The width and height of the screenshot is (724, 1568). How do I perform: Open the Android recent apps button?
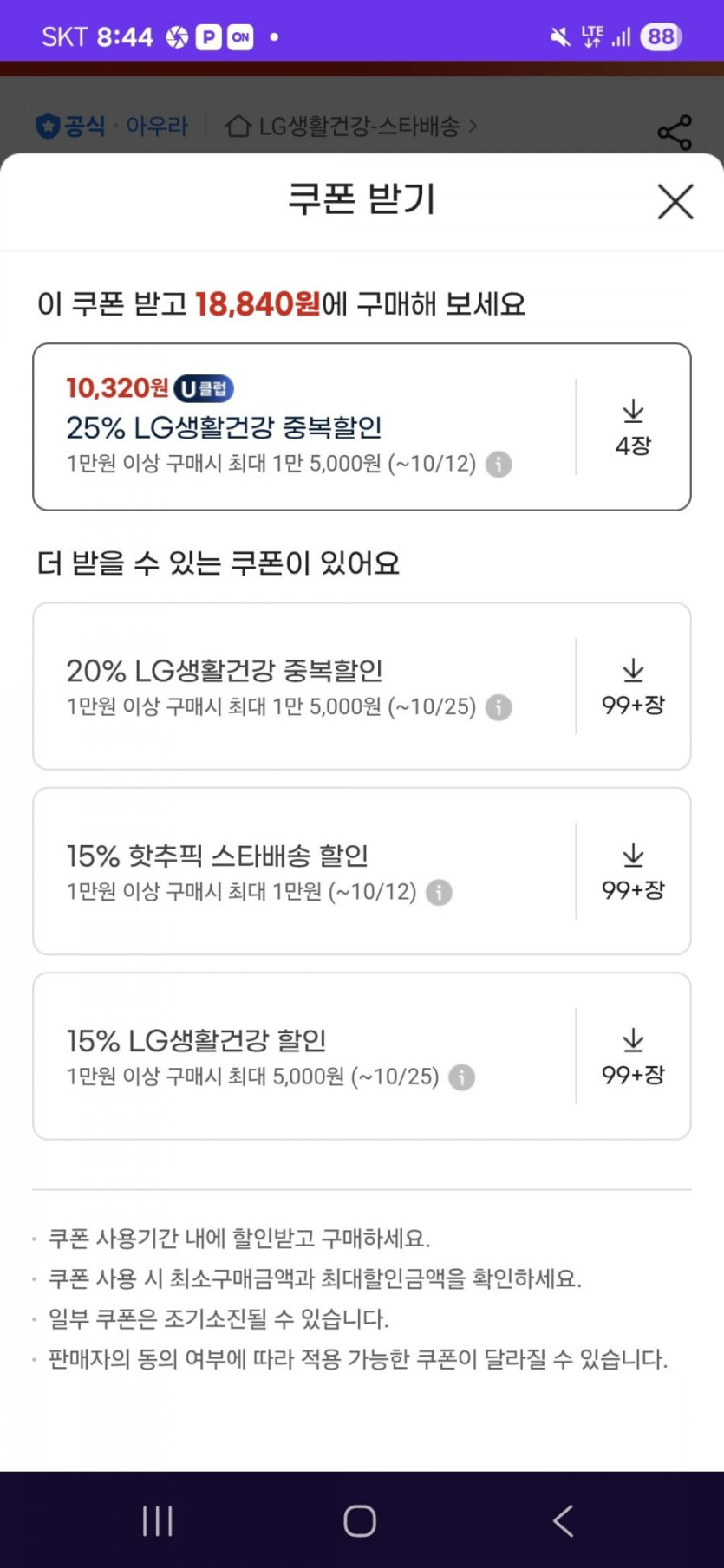[157, 1520]
